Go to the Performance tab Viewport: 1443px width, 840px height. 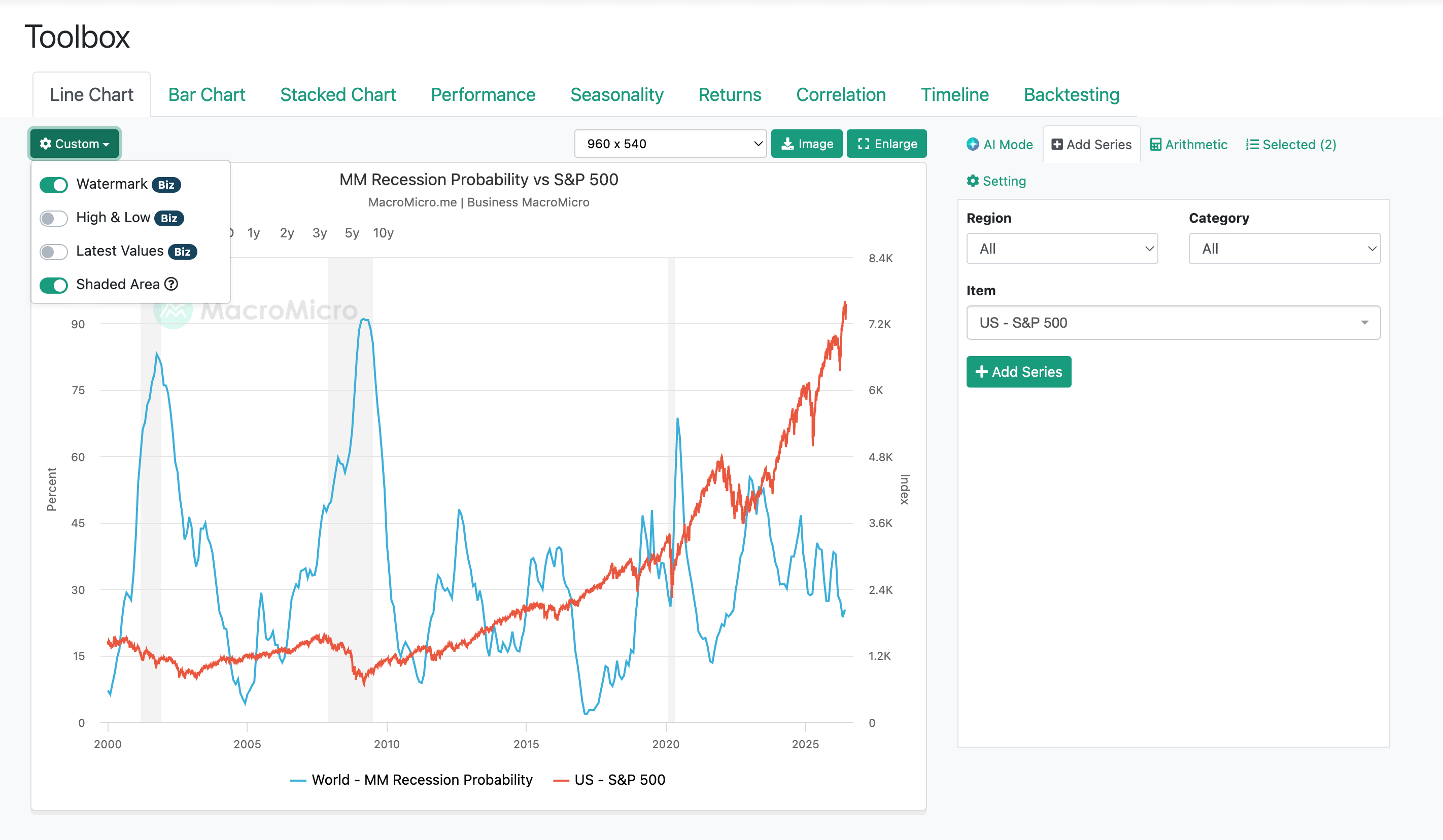tap(484, 94)
